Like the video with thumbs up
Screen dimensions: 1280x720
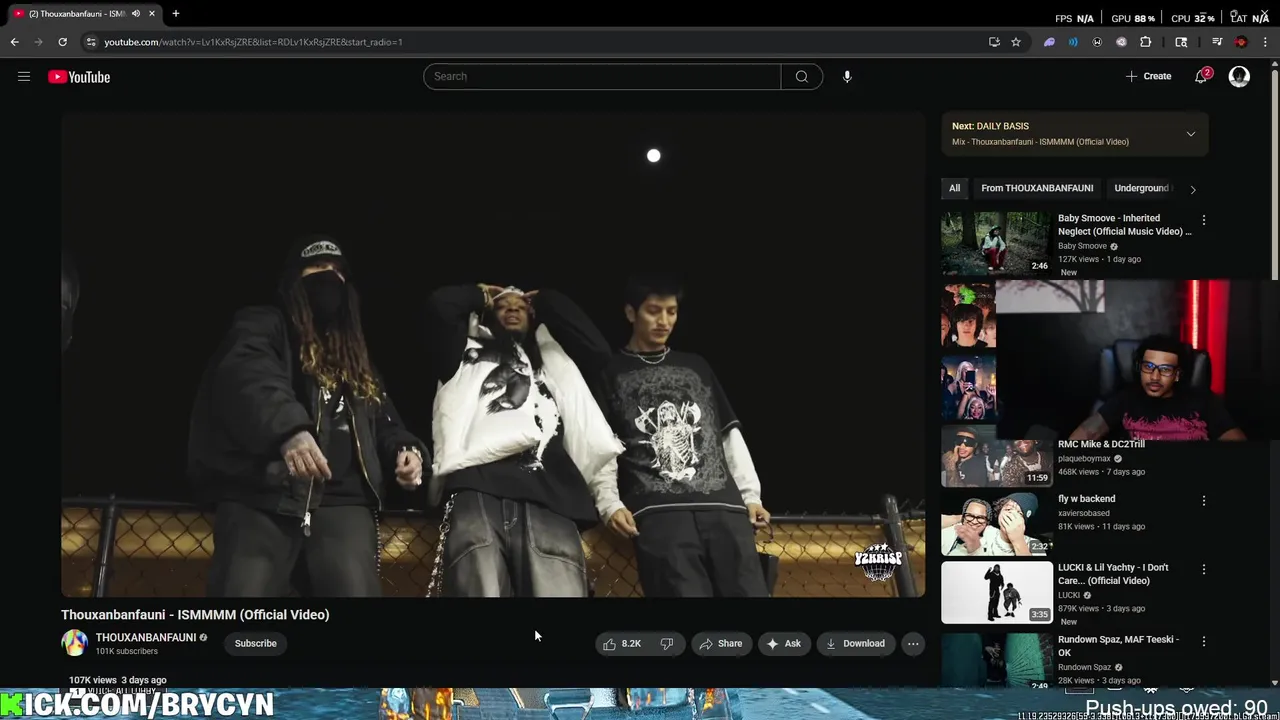[x=622, y=644]
